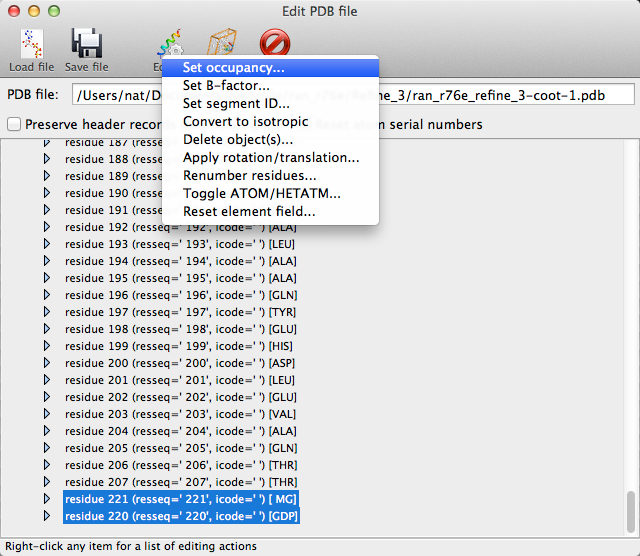Screen dimensions: 640x556
Task: Choose Convert to isotropic
Action: tap(243, 122)
